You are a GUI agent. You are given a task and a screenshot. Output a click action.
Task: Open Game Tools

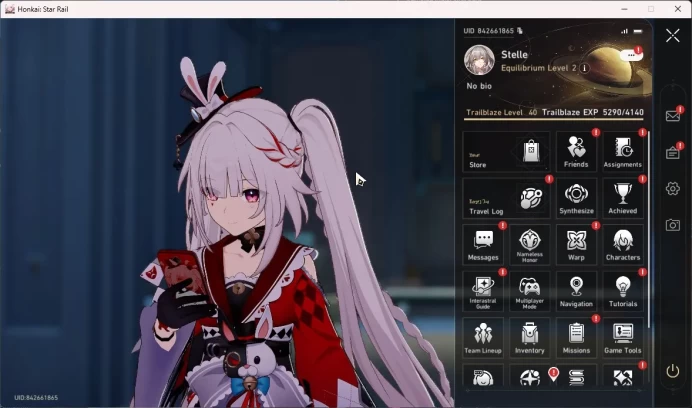tap(623, 338)
